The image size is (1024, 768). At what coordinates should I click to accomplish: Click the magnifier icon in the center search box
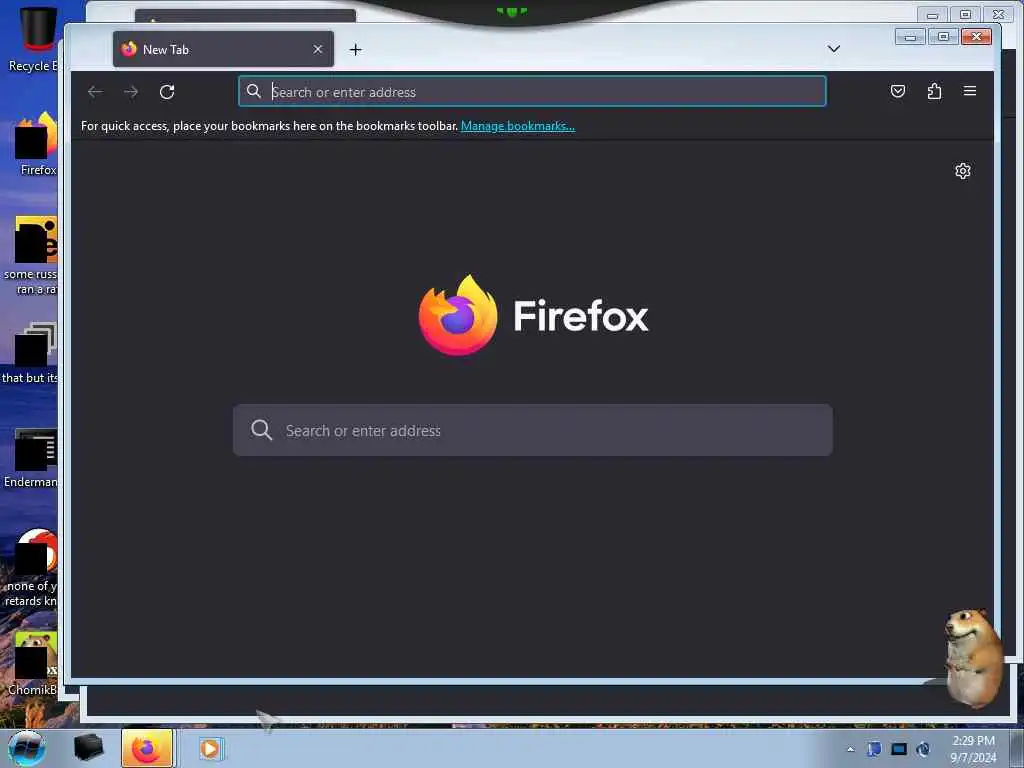point(261,430)
